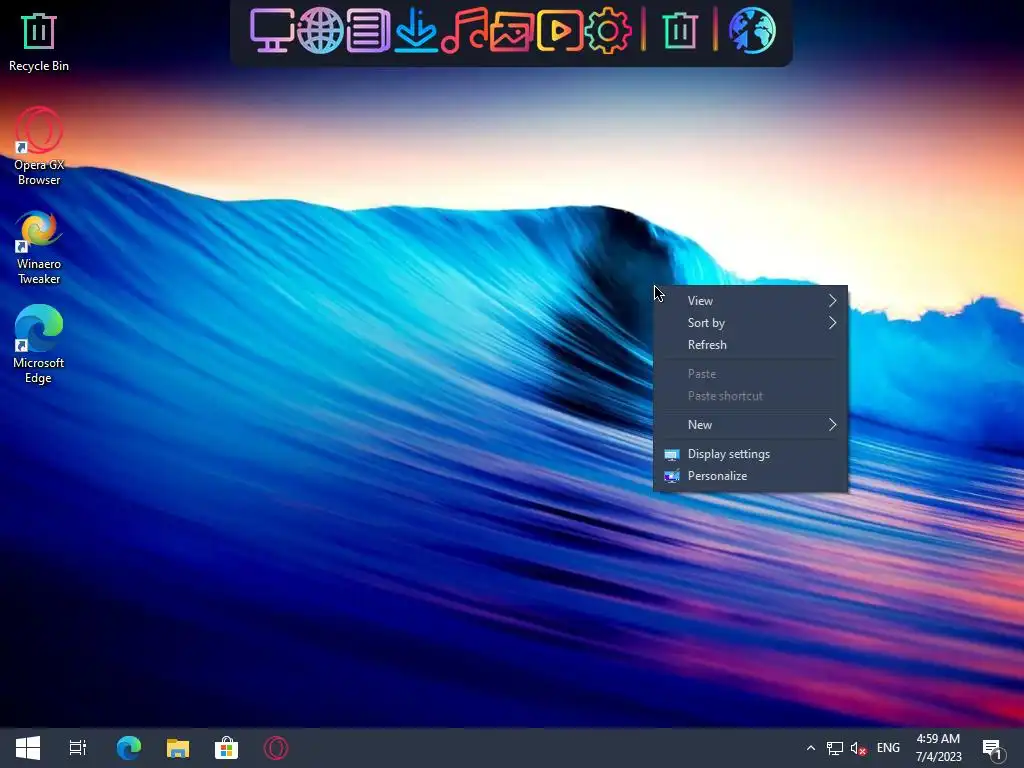
Task: Click the network status tray icon
Action: tap(835, 748)
